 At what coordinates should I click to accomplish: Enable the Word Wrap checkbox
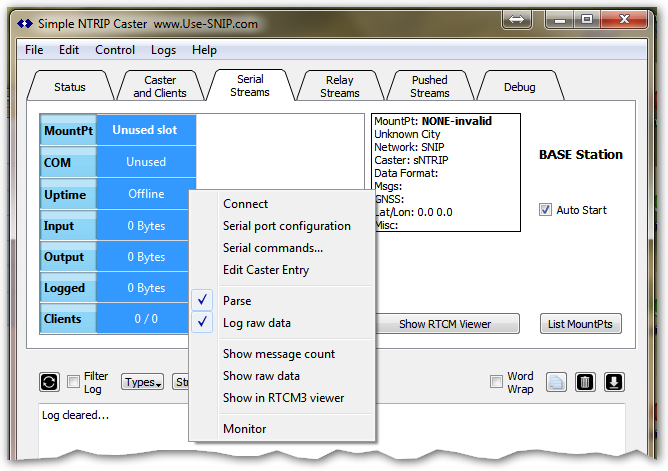496,381
